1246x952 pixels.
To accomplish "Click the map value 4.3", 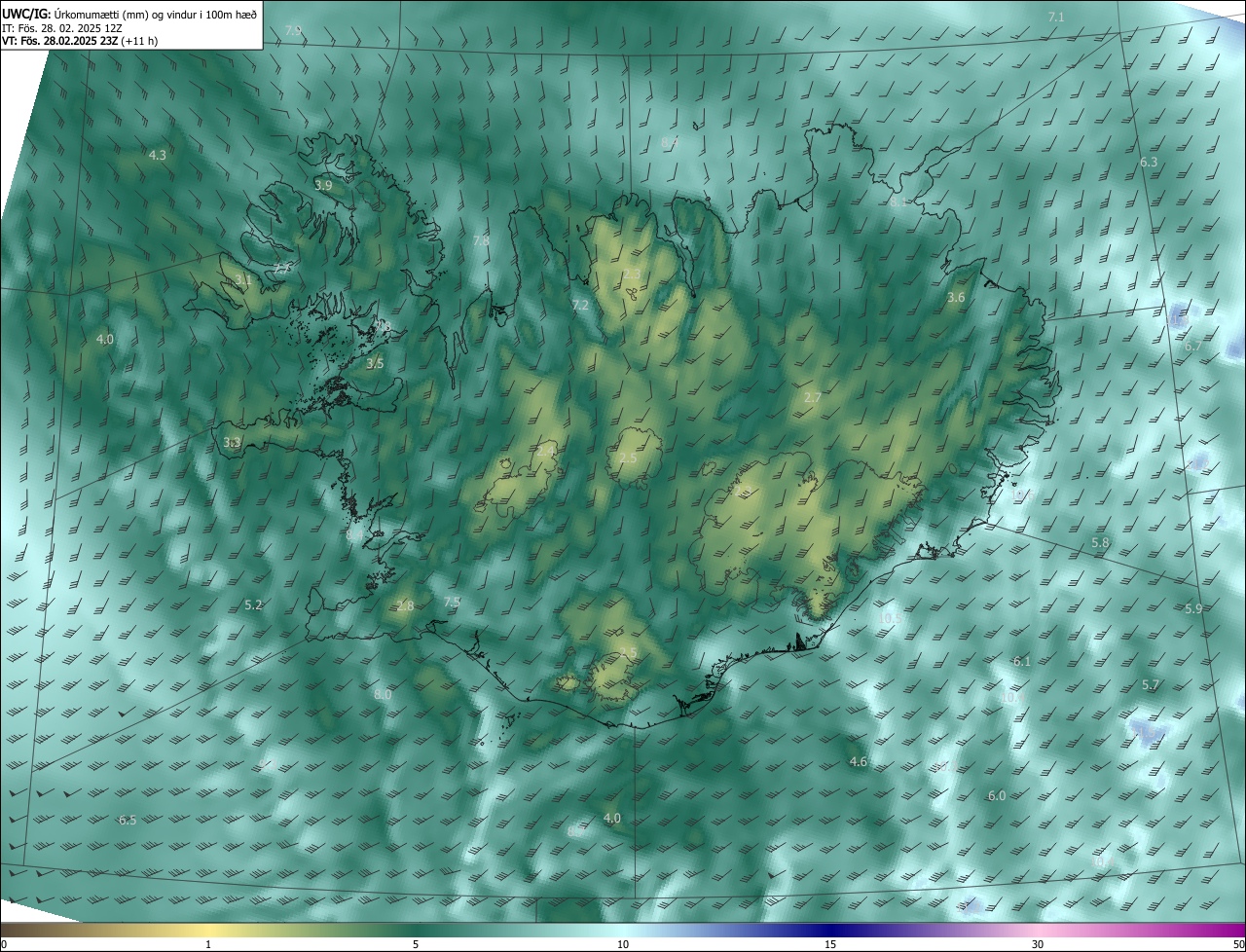I will pos(157,155).
